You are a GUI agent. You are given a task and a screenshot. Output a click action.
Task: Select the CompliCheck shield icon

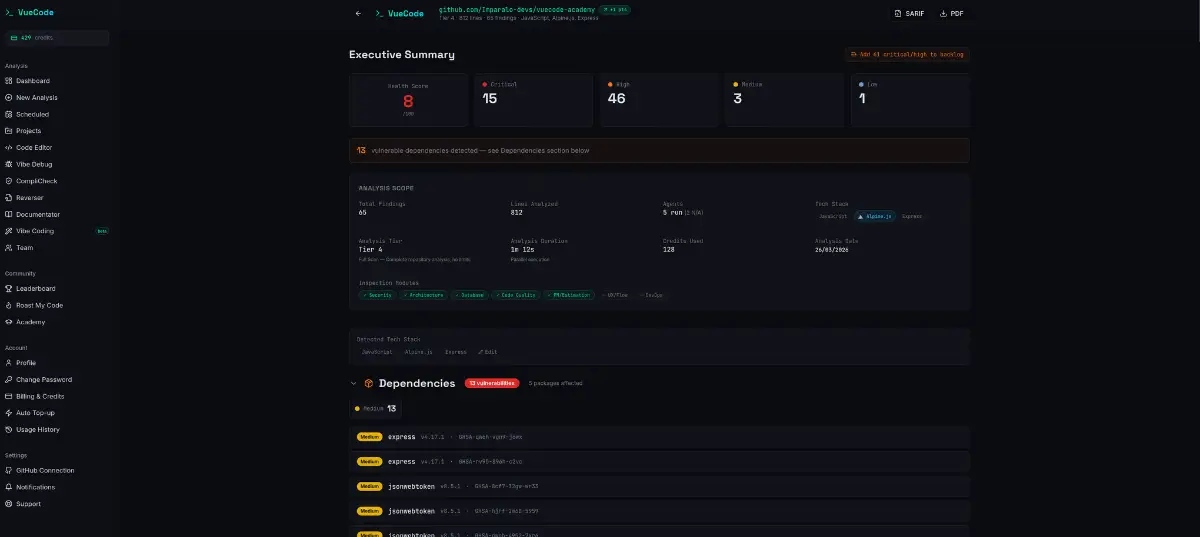coord(9,181)
